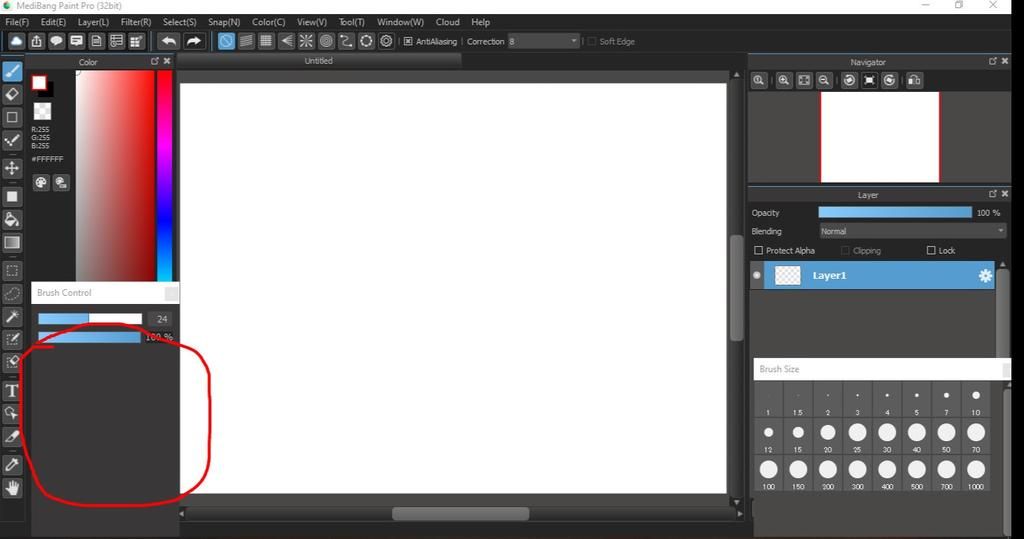The width and height of the screenshot is (1024, 539).
Task: Select the Text tool
Action: (12, 391)
